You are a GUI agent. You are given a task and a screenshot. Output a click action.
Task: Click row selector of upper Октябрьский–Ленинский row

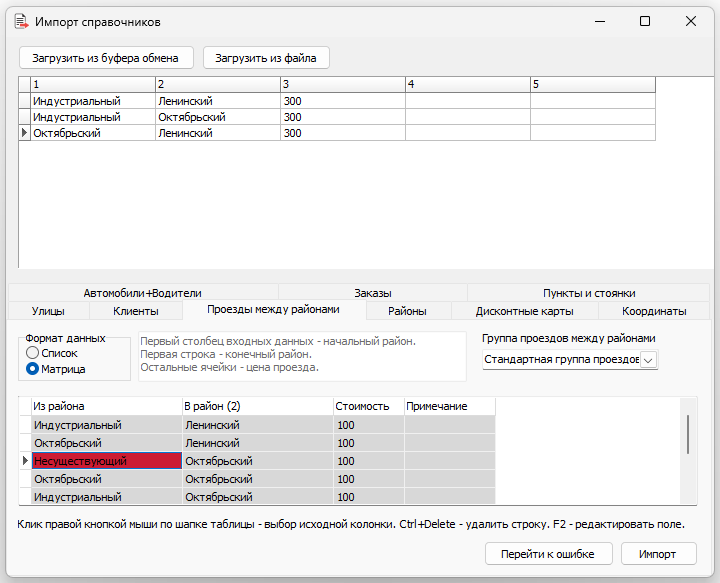click(x=24, y=133)
